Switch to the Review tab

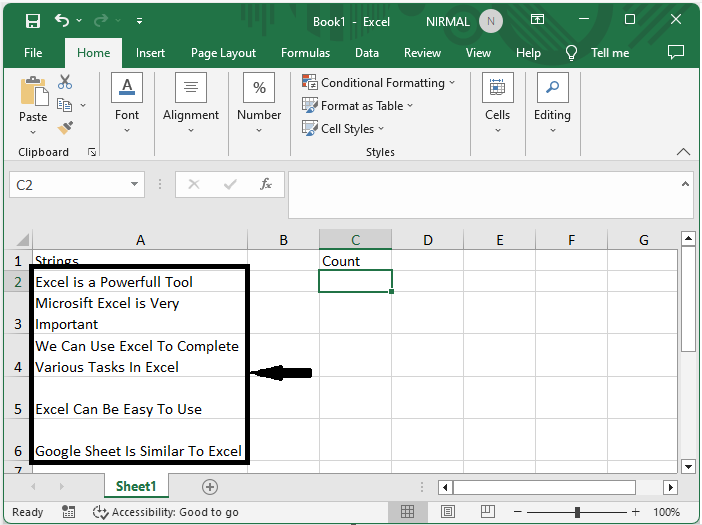422,53
